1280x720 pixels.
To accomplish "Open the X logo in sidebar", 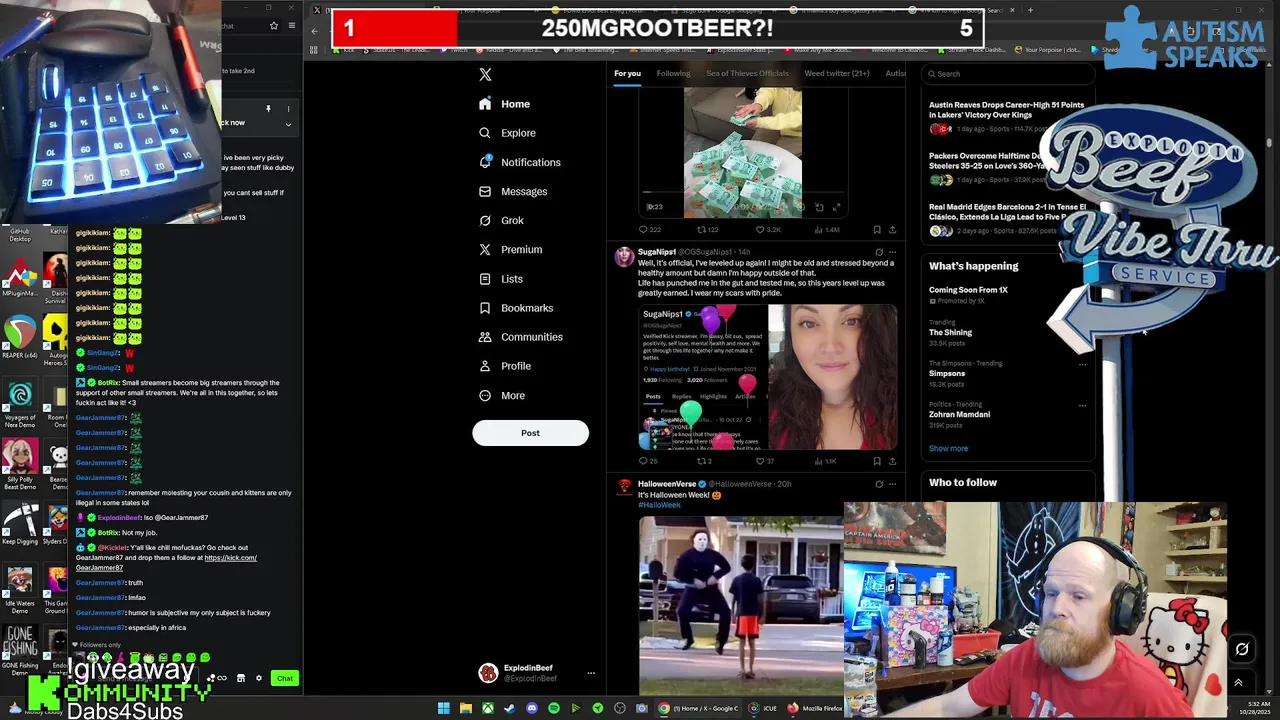I will (x=485, y=74).
